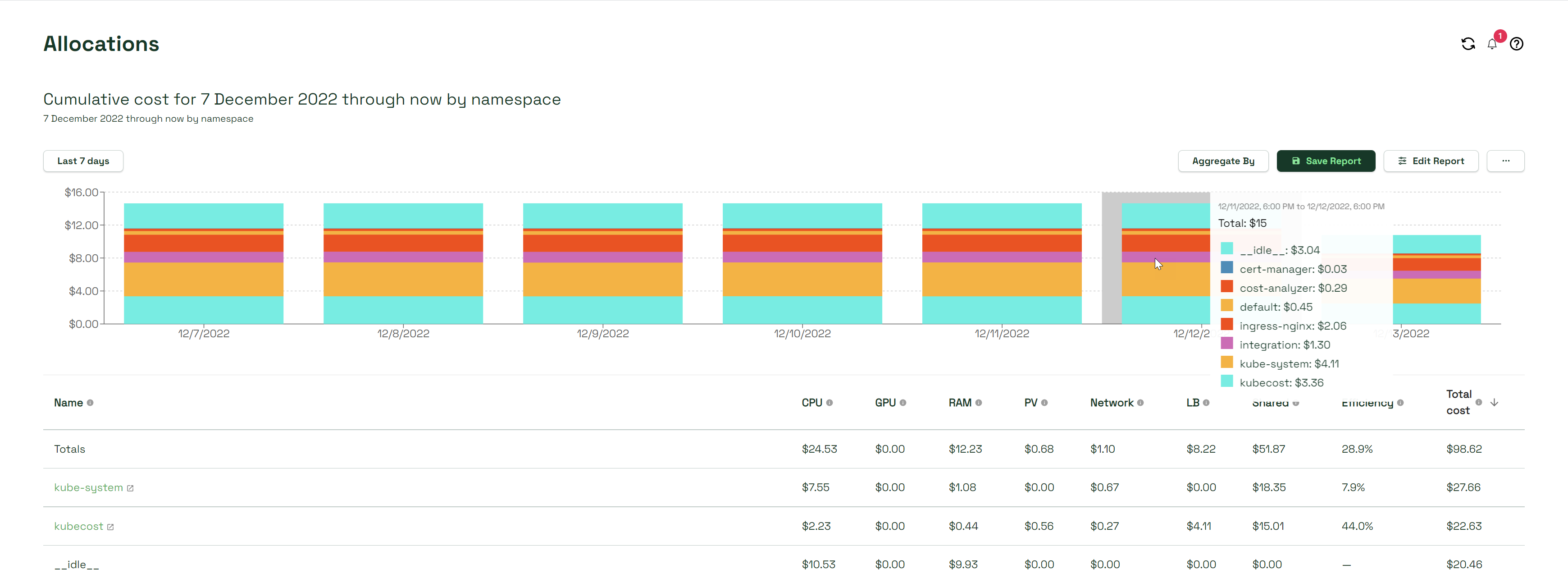Screen dimensions: 1568x583
Task: Click kubecost total cost $22.63
Action: (1464, 526)
